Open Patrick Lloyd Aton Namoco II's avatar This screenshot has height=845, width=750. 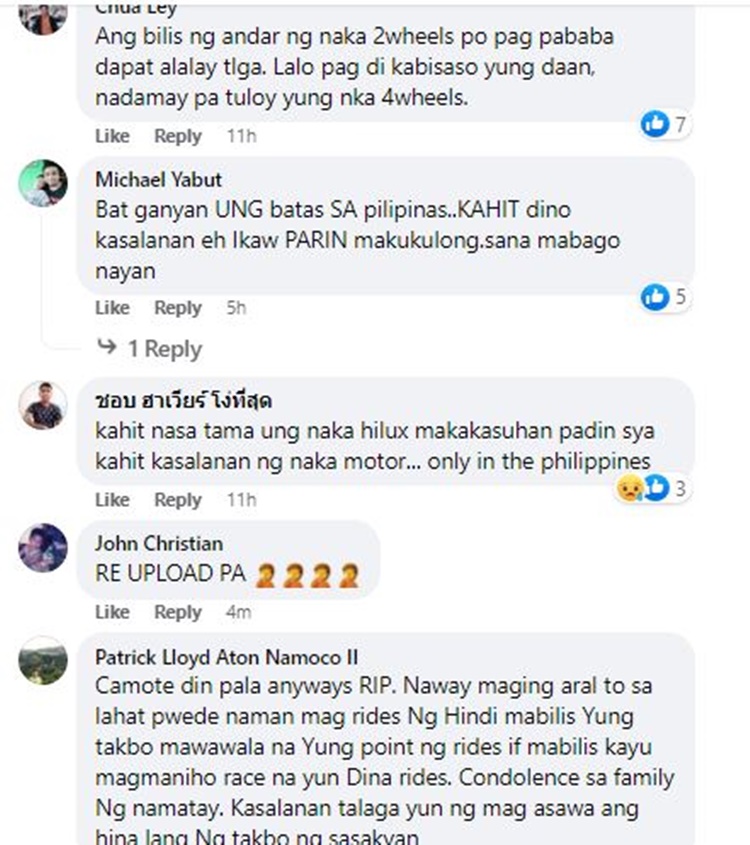(x=43, y=661)
